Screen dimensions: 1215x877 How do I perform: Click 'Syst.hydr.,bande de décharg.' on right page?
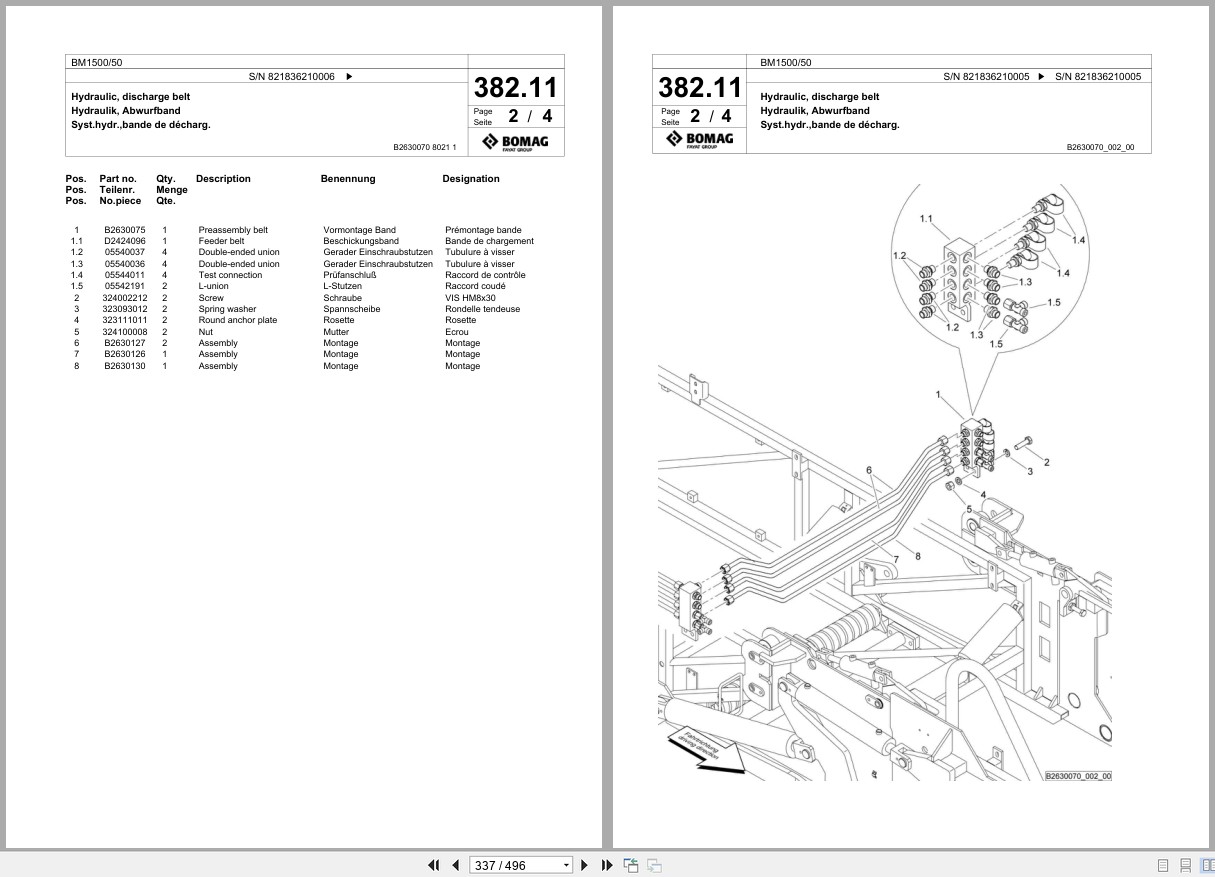pyautogui.click(x=830, y=125)
